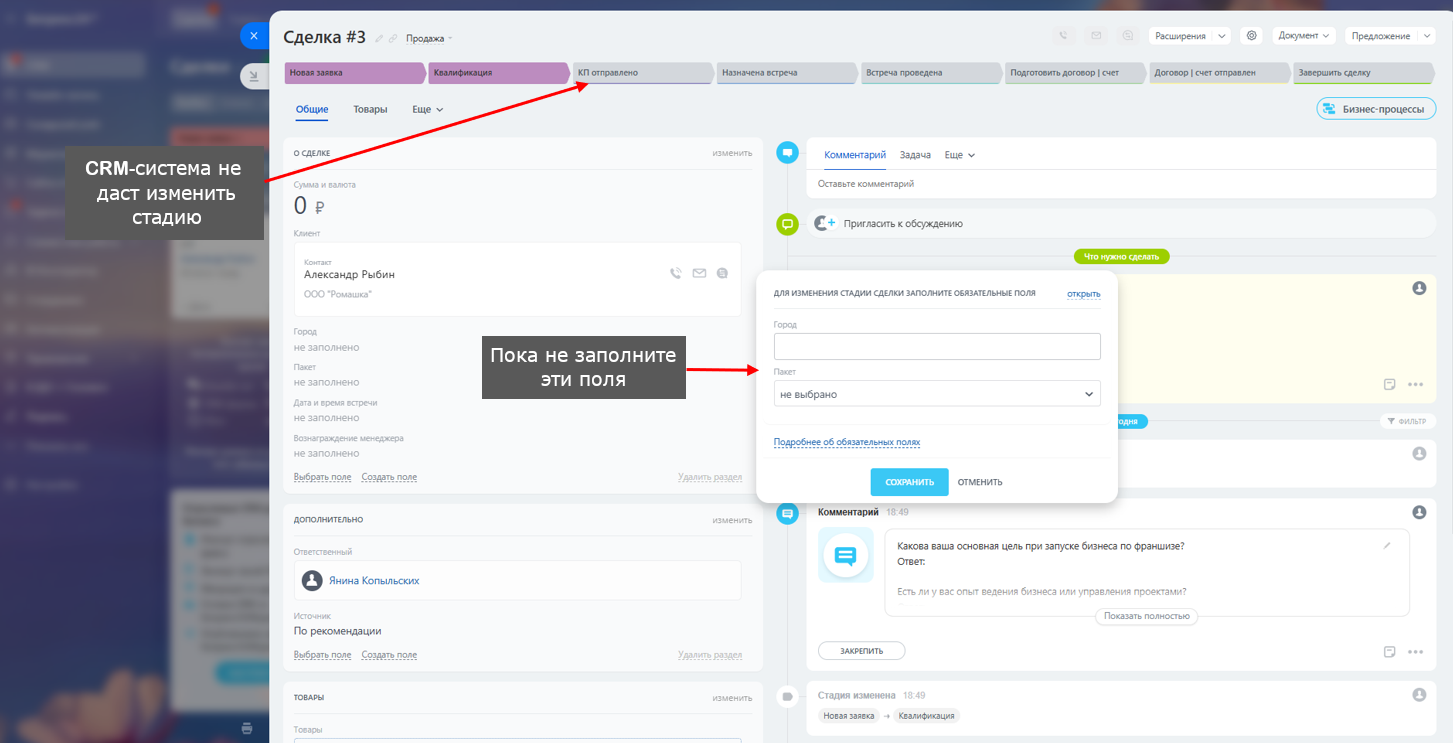
Task: Select the Задача tab in timeline
Action: pos(915,155)
